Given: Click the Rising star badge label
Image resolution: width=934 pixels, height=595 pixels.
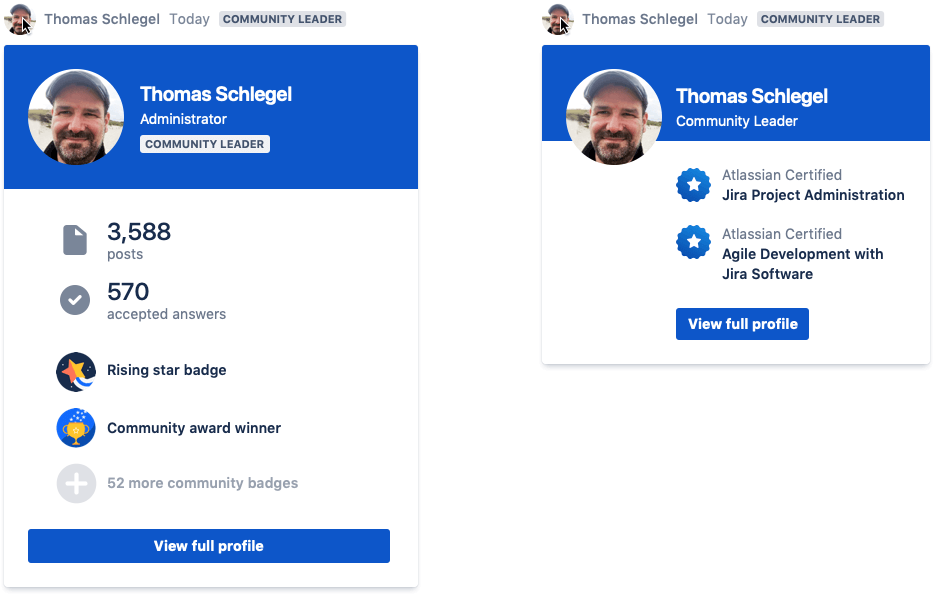Looking at the screenshot, I should point(167,371).
